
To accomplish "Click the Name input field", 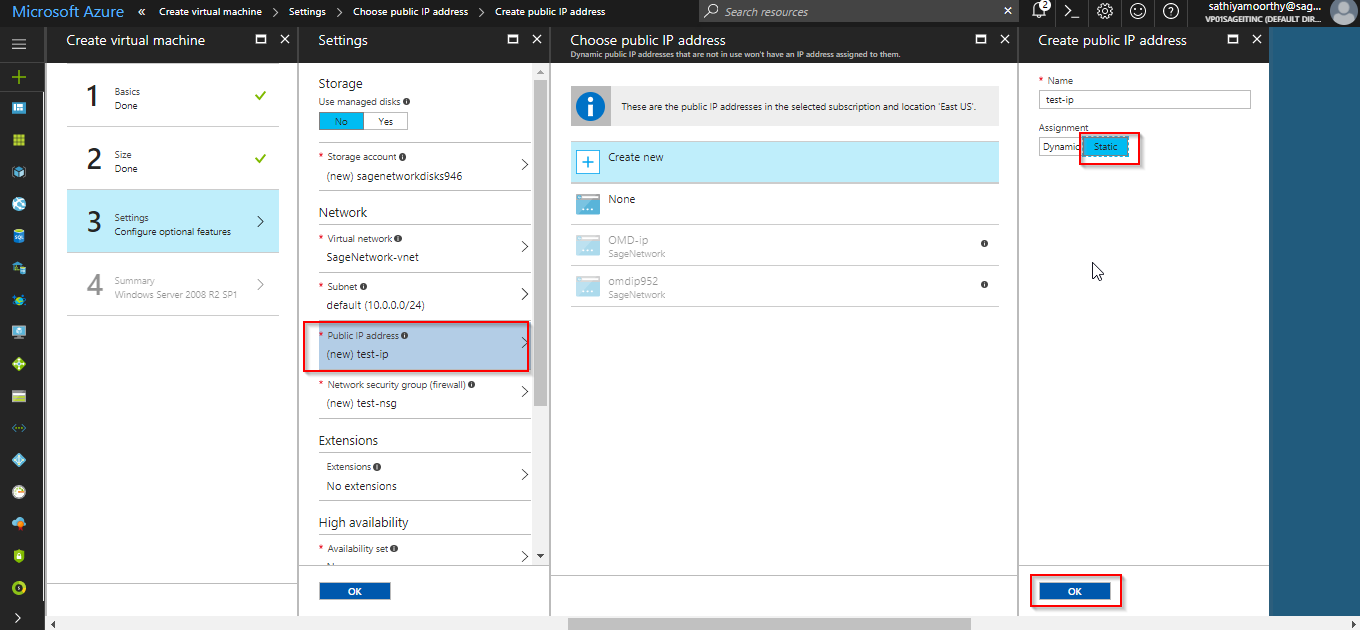I will pyautogui.click(x=1144, y=100).
